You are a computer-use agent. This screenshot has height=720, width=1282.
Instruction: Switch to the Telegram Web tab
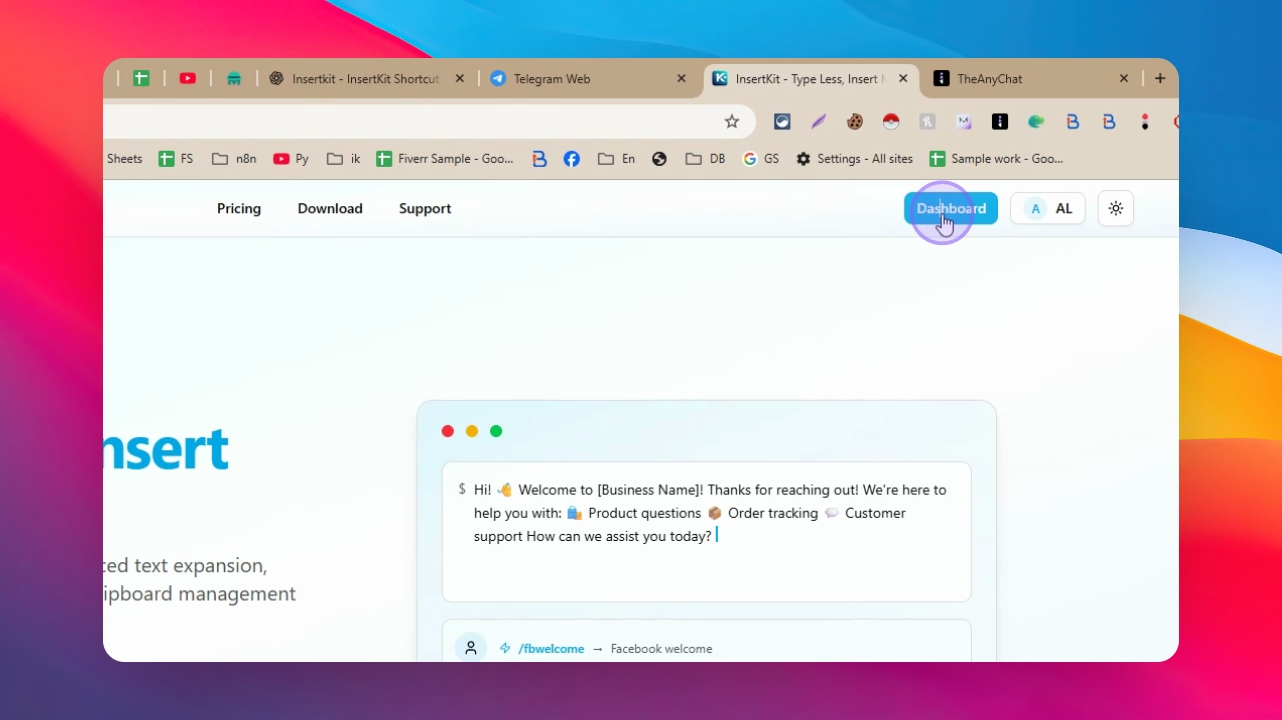click(x=585, y=78)
